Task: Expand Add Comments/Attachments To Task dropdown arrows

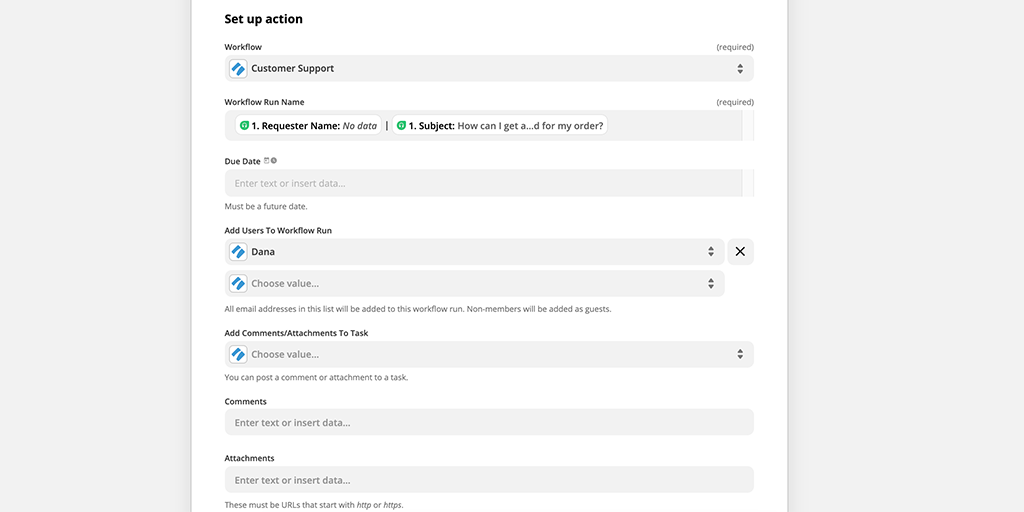Action: 740,354
